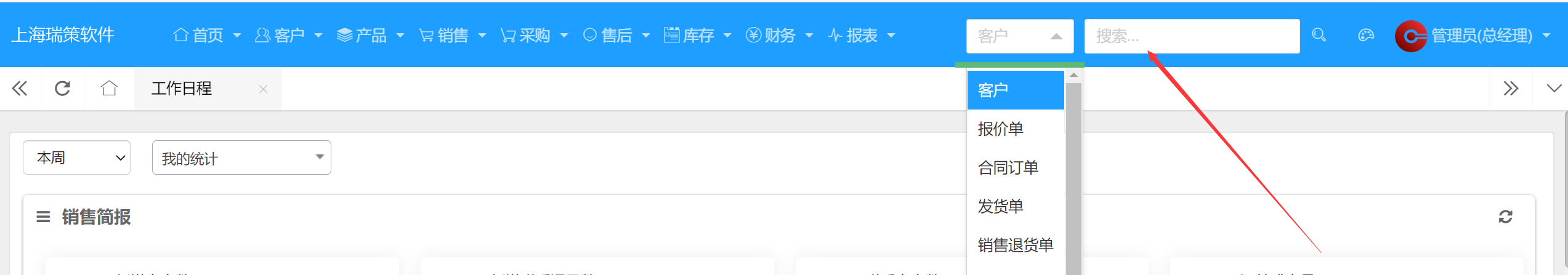Viewport: 1568px width, 275px height.
Task: Collapse the 客户 search category selector
Action: pos(1020,36)
